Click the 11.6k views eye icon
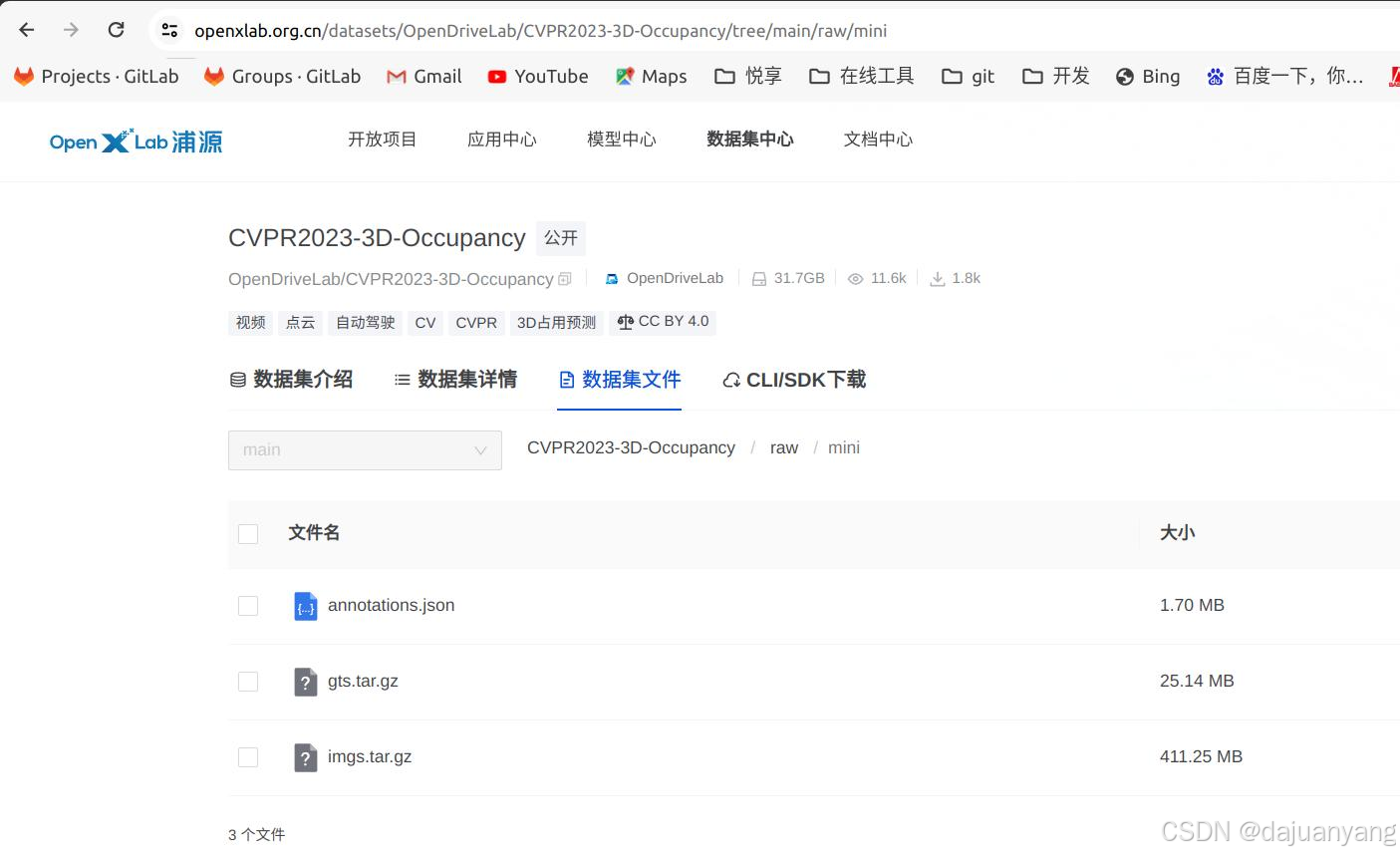The width and height of the screenshot is (1400, 857). click(855, 279)
